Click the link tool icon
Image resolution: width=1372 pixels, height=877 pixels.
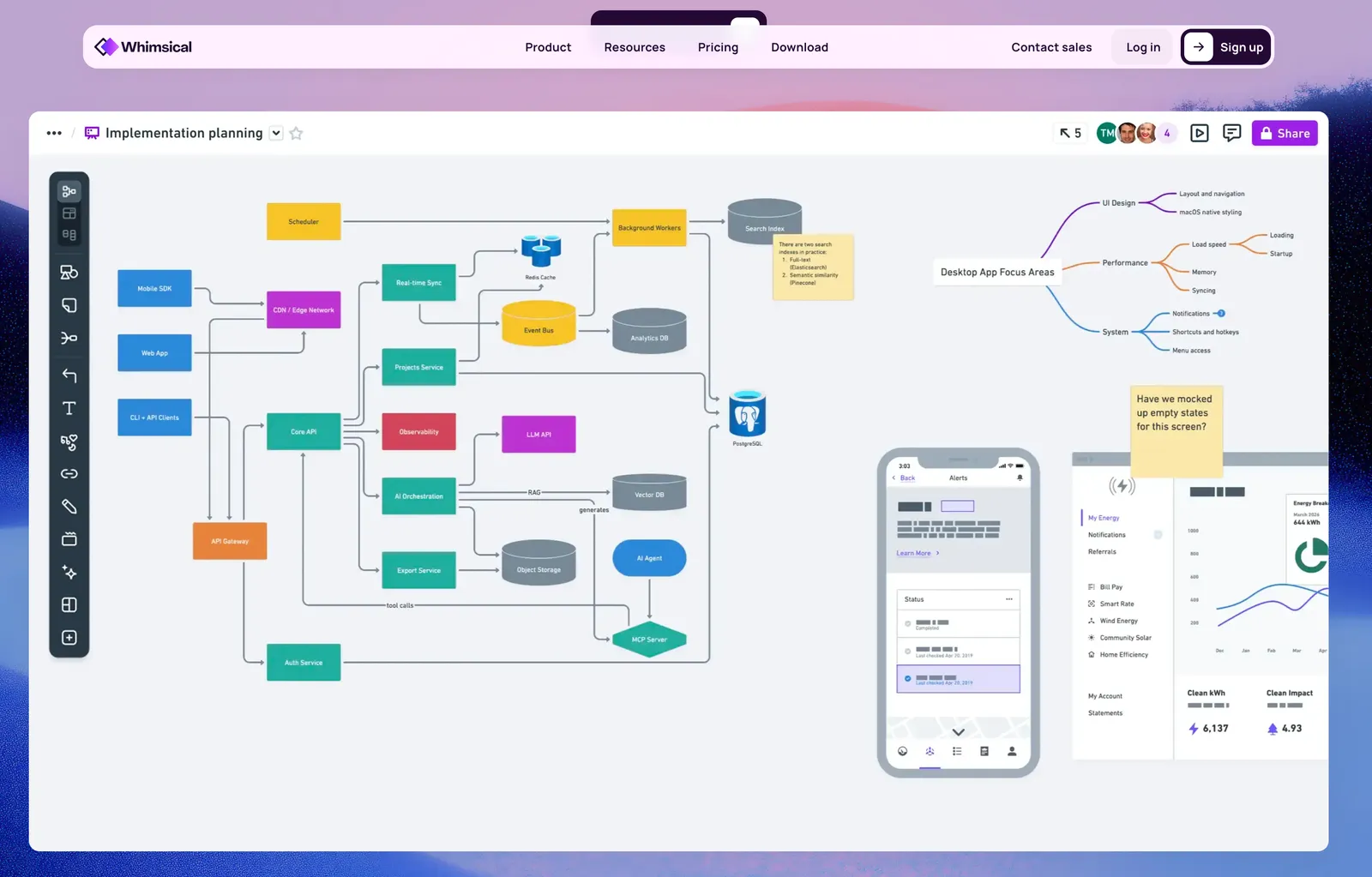[69, 473]
